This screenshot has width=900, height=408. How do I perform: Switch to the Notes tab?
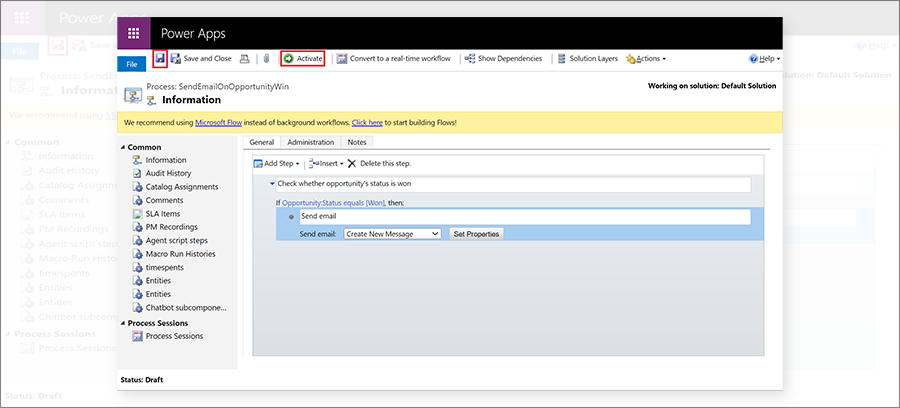(357, 142)
